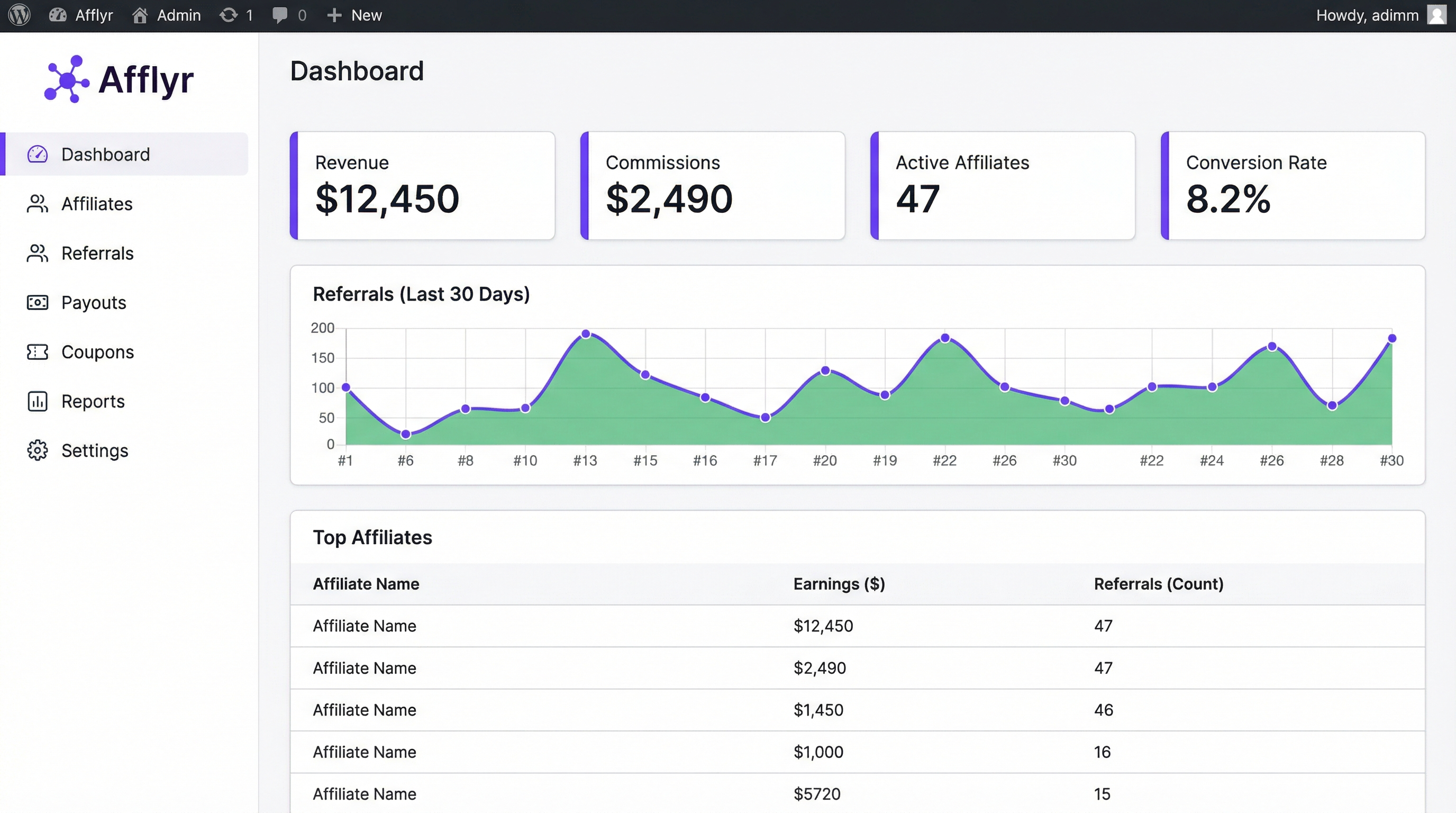
Task: Click the $1,000 earnings cell
Action: [x=818, y=752]
